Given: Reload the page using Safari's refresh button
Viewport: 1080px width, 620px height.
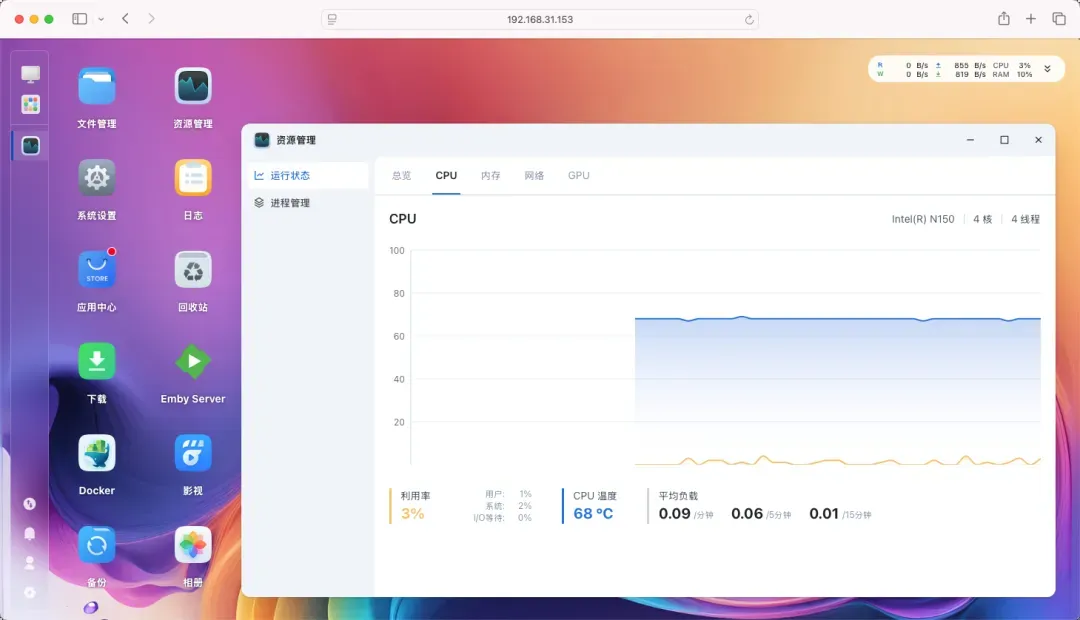Looking at the screenshot, I should 749,19.
